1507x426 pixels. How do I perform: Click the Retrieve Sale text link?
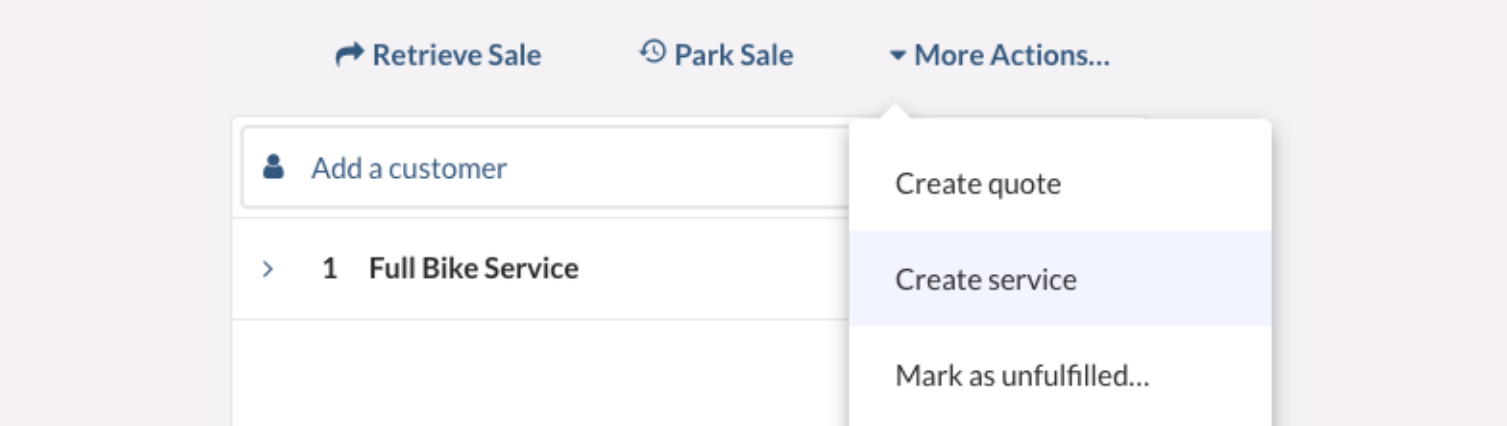pyautogui.click(x=456, y=55)
